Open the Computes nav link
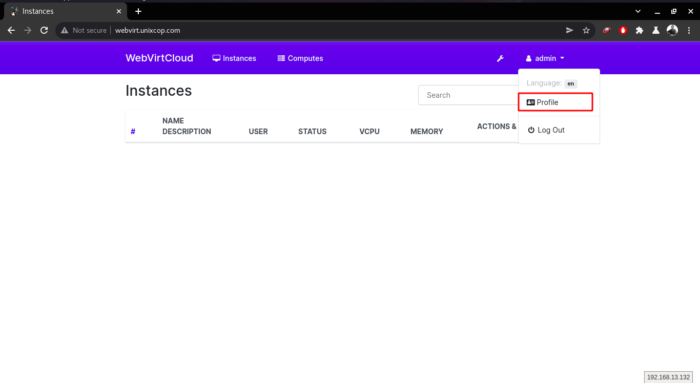Image resolution: width=700 pixels, height=383 pixels. click(300, 58)
